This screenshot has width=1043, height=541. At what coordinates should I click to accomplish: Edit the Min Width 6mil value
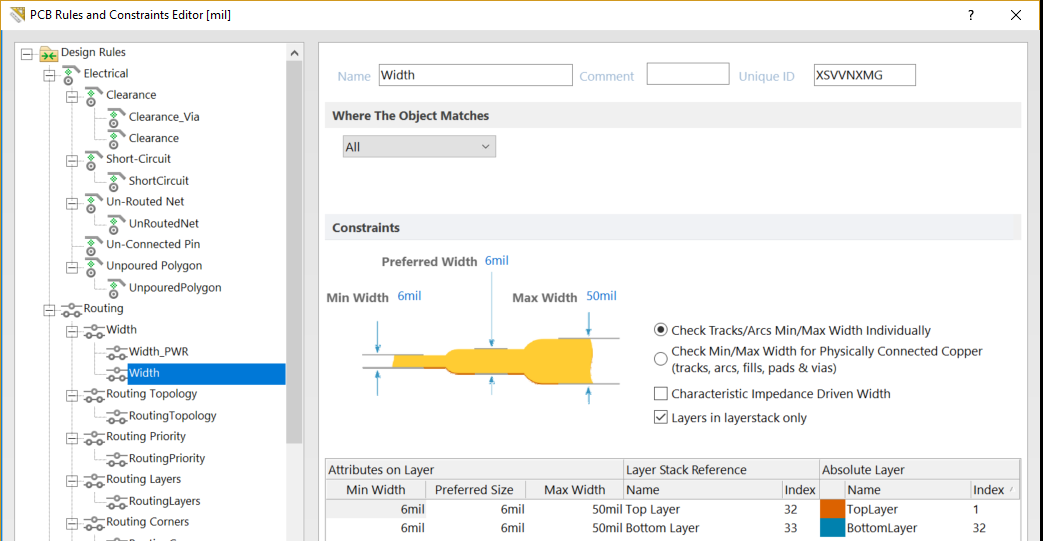point(409,296)
